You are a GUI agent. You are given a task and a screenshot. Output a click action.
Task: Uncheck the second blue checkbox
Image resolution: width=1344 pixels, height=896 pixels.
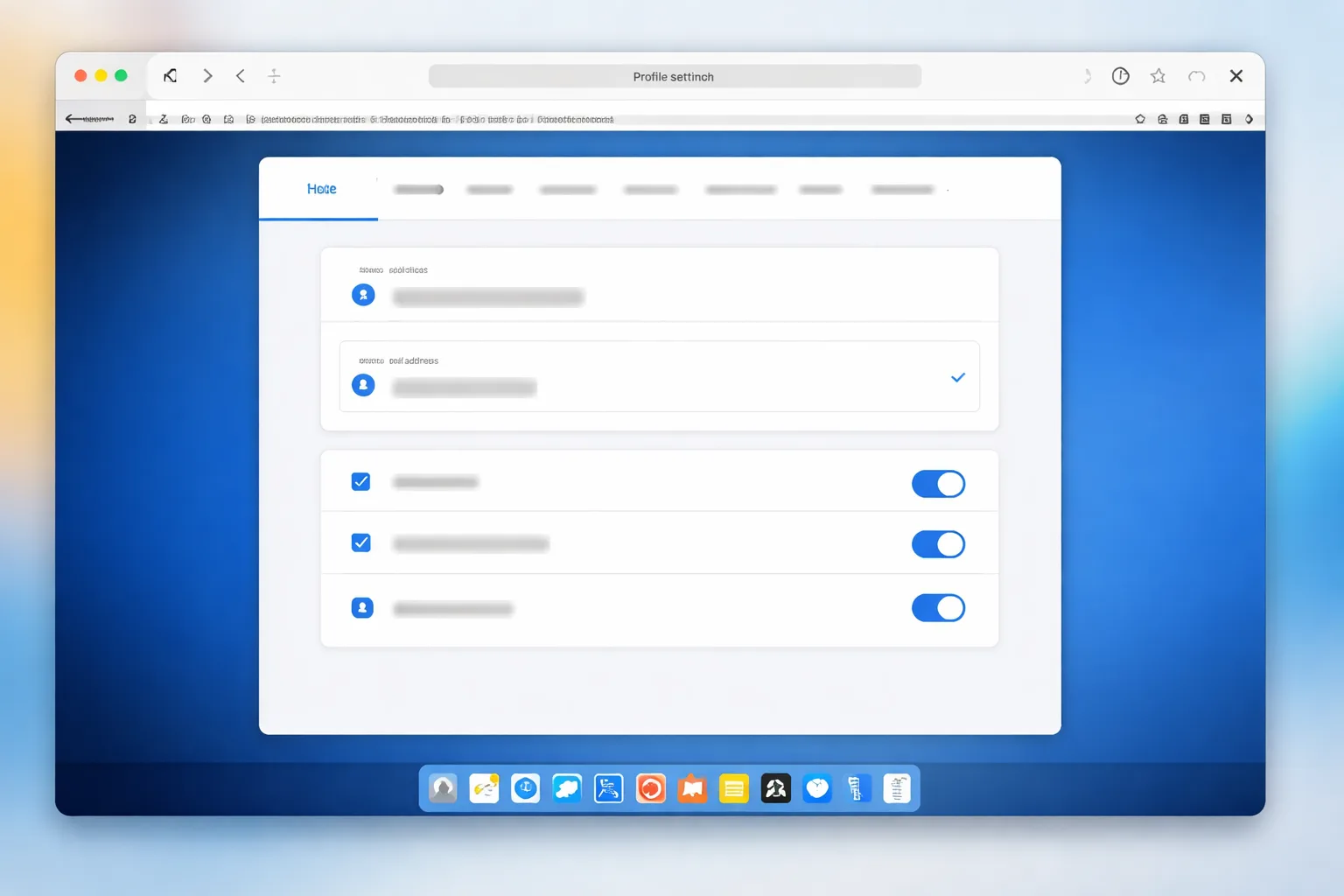pyautogui.click(x=360, y=543)
